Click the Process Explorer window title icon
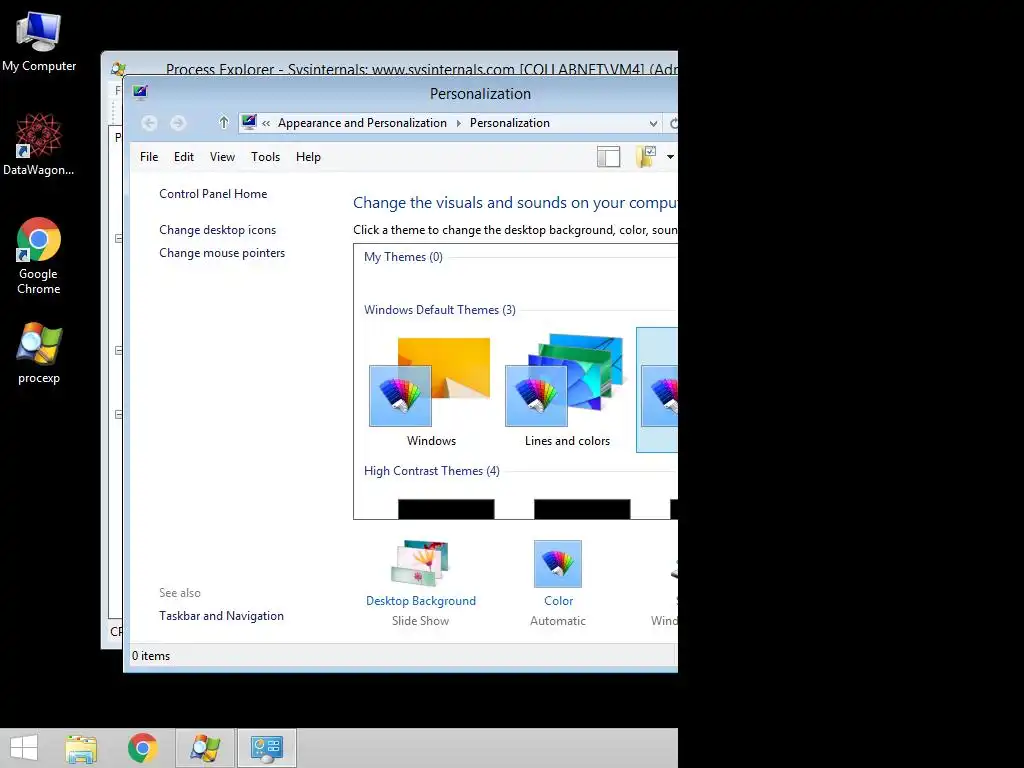Screen dimensions: 1024x768 [118, 68]
